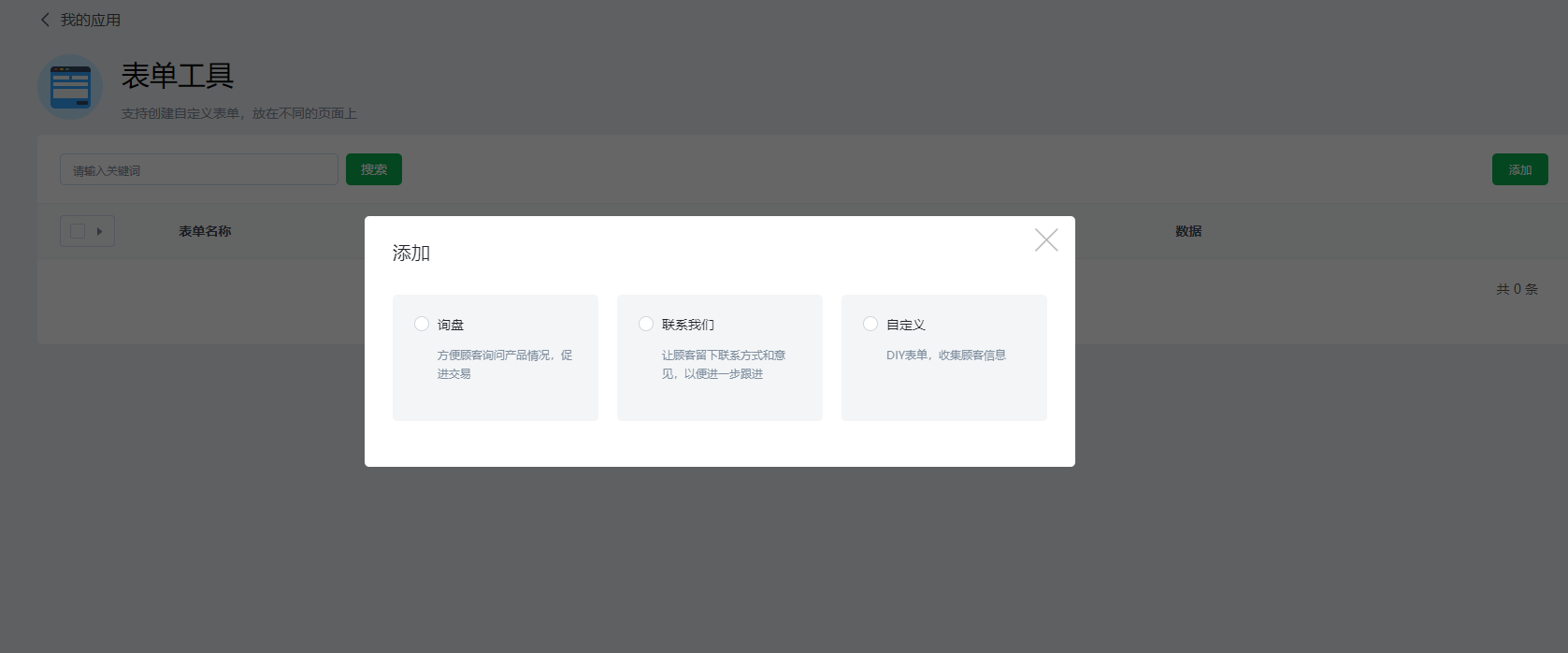Toggle the select-all checkbox in table header
The image size is (1568, 653).
[x=78, y=231]
